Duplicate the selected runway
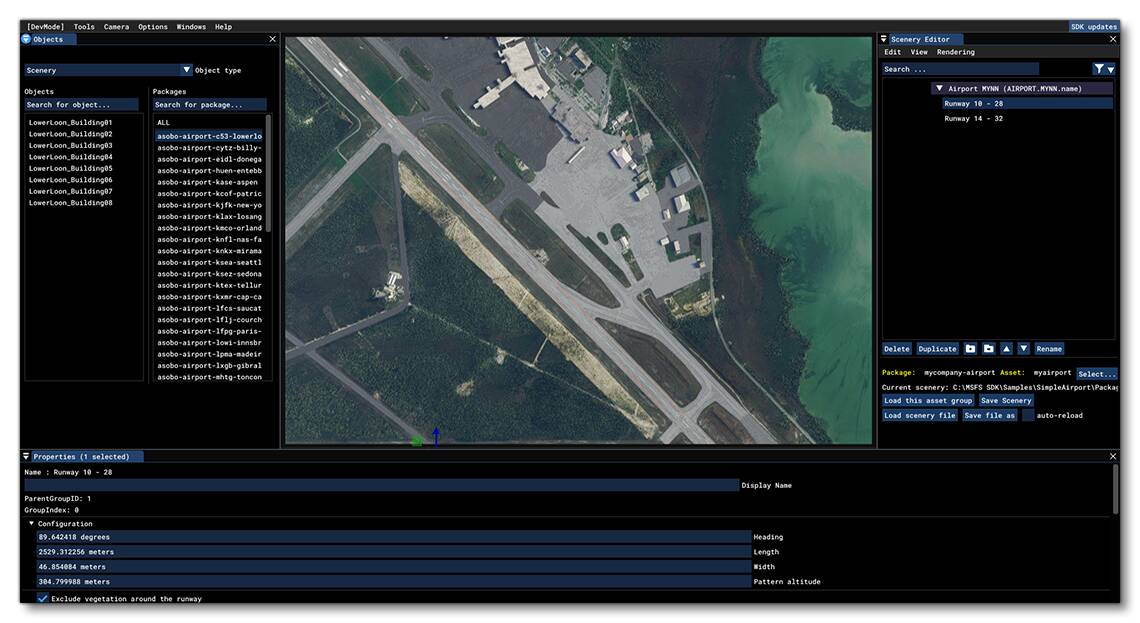Viewport: 1140px width, 623px height. [x=937, y=349]
